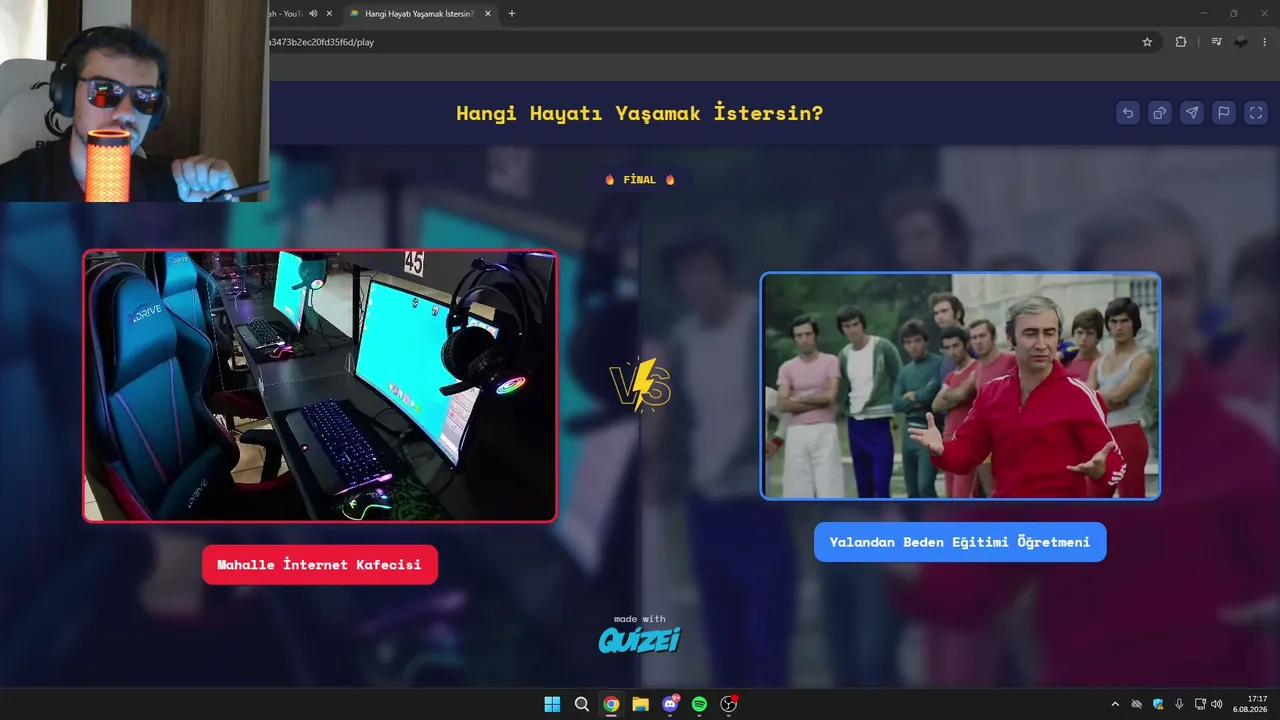Image resolution: width=1280 pixels, height=720 pixels.
Task: Open Spotify from the taskbar
Action: (x=699, y=704)
